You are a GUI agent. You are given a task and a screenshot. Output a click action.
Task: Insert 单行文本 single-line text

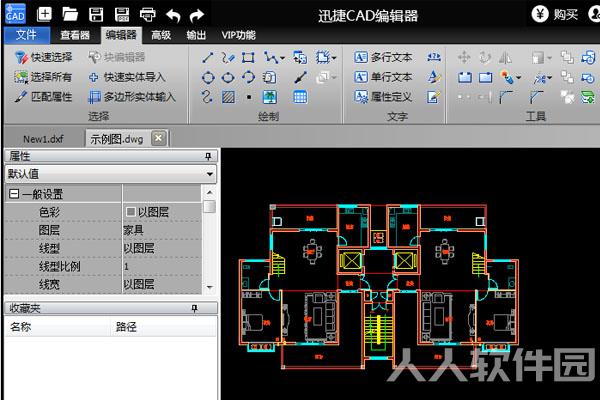383,77
